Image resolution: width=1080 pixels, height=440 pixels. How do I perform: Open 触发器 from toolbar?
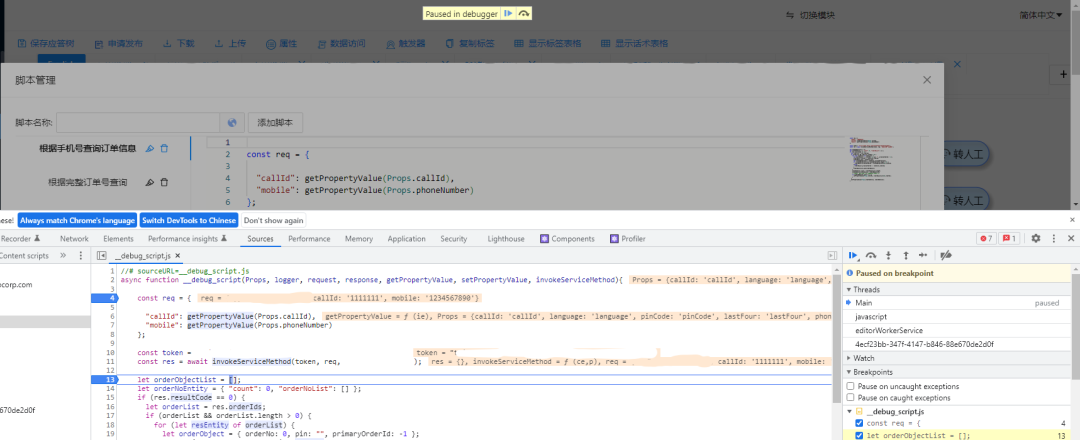406,43
